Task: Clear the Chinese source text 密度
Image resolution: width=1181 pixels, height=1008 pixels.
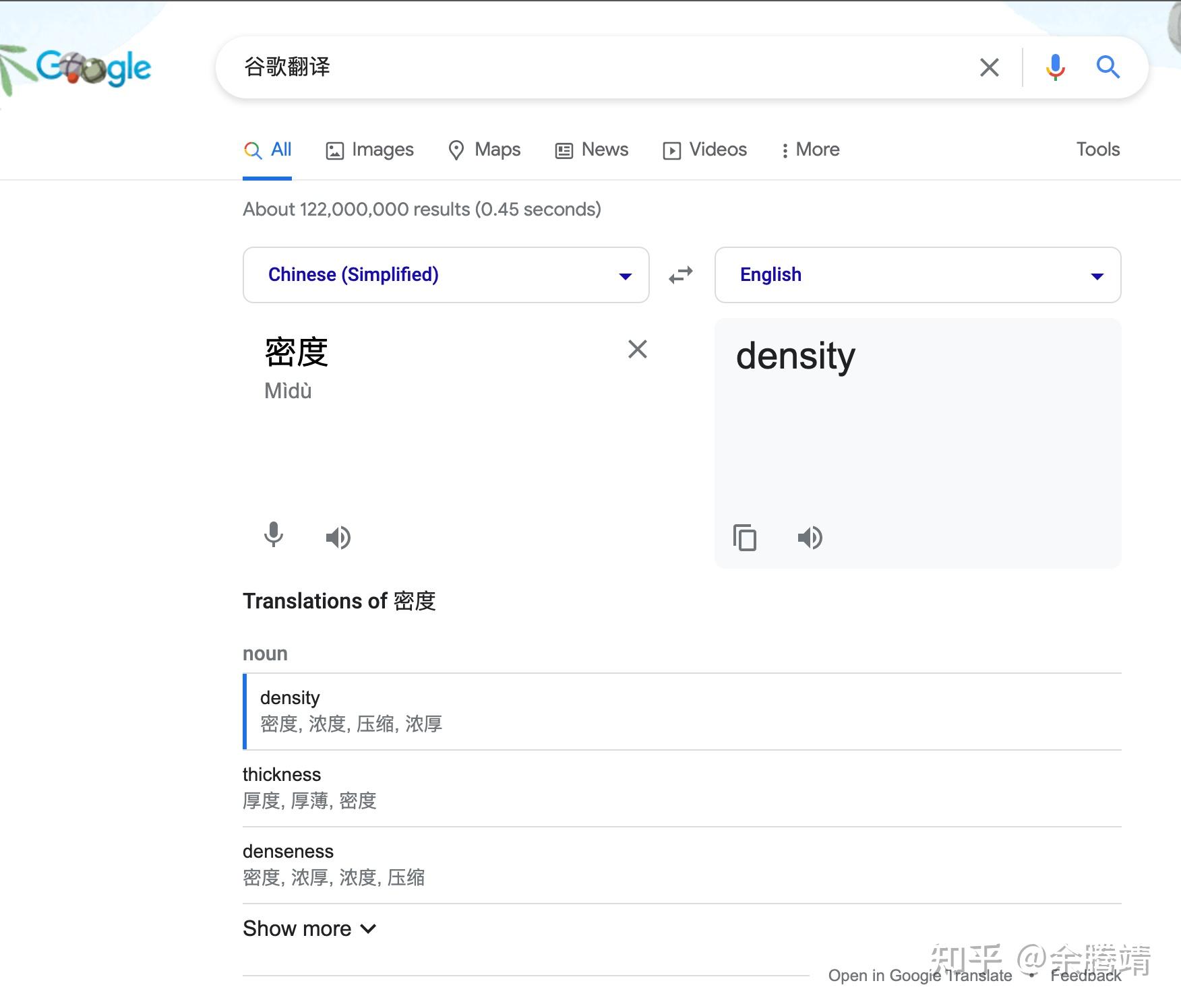Action: point(637,349)
